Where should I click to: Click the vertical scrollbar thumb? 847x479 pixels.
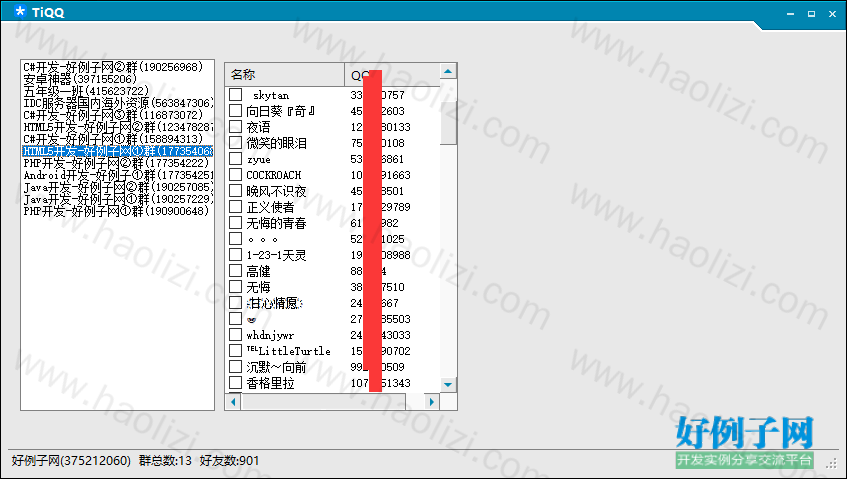pos(448,123)
